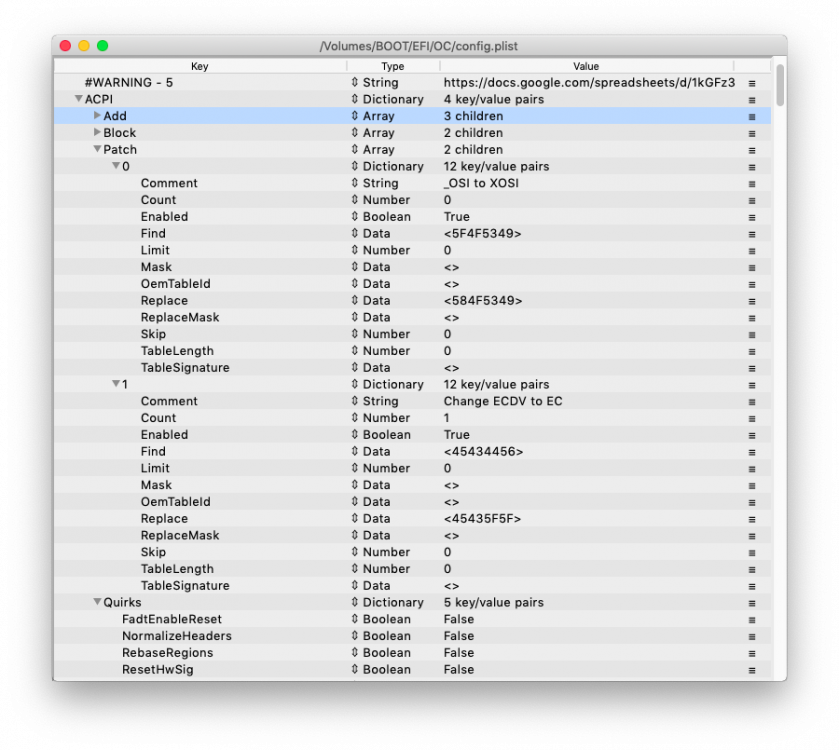Select the RebaseRegions key
The width and height of the screenshot is (839, 750).
click(x=167, y=653)
